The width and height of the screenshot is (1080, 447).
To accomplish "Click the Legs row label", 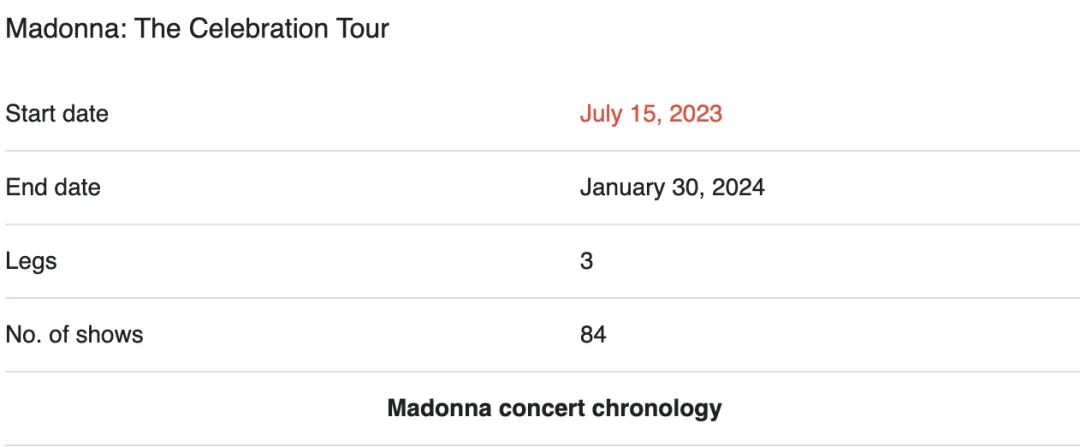I will point(31,262).
